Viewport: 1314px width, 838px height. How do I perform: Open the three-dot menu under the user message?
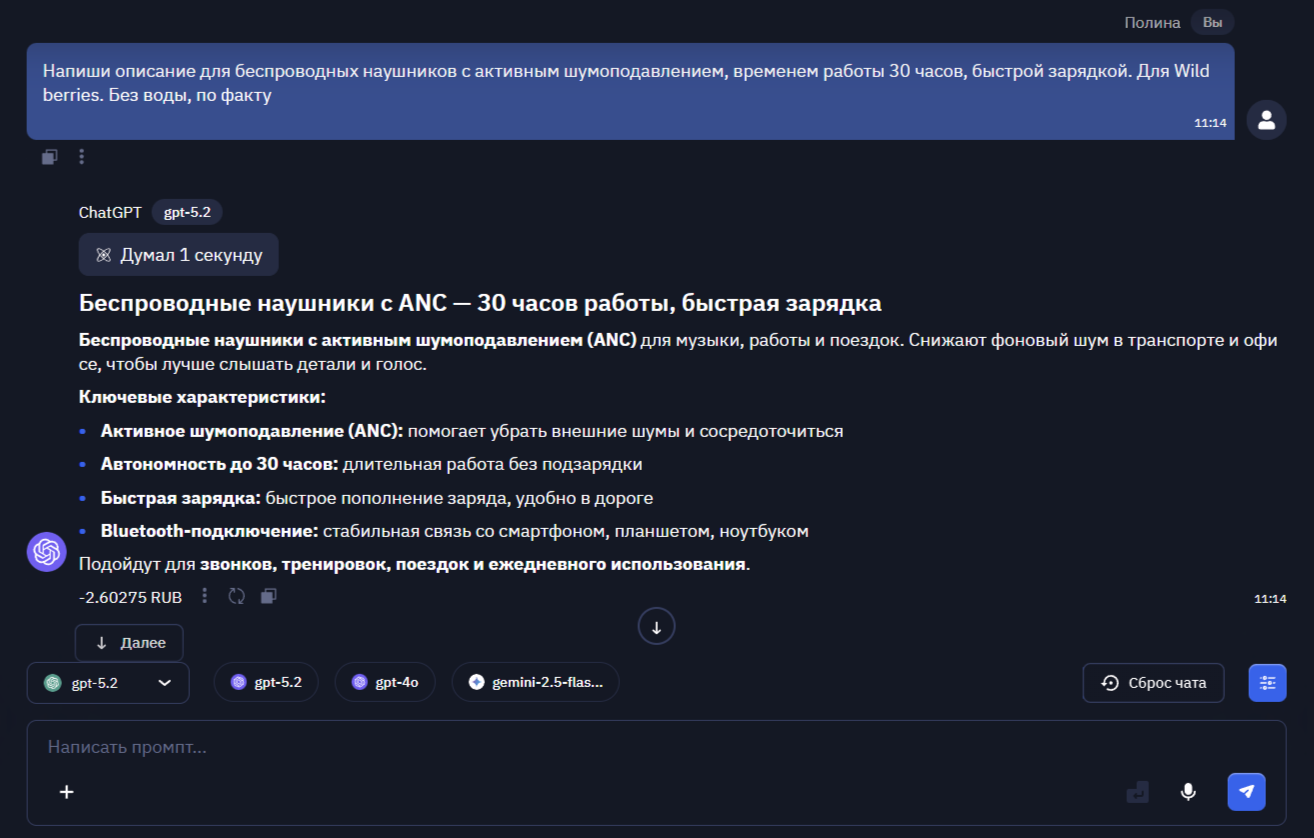(81, 156)
